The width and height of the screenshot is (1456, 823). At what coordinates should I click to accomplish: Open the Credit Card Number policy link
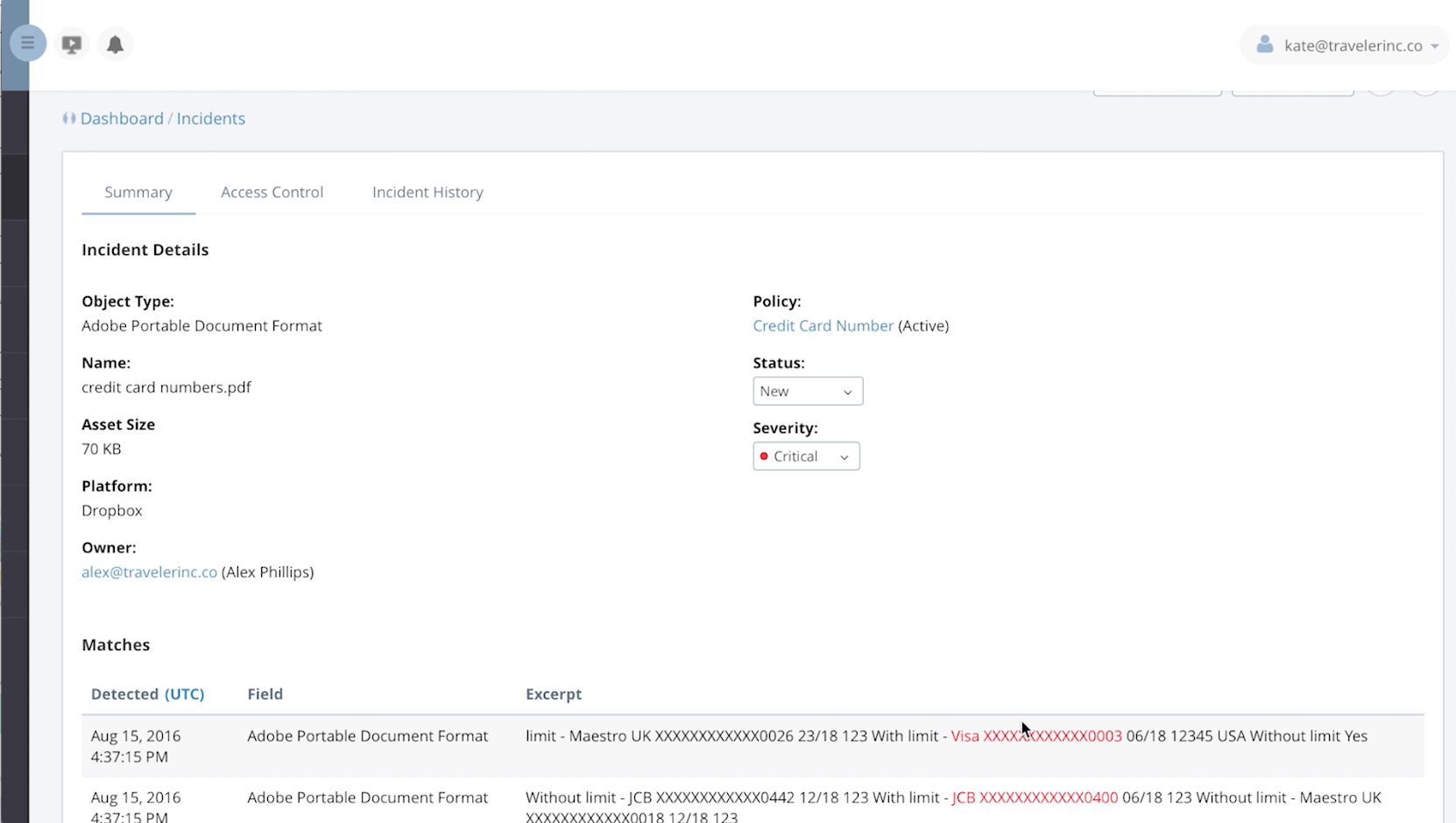point(823,325)
